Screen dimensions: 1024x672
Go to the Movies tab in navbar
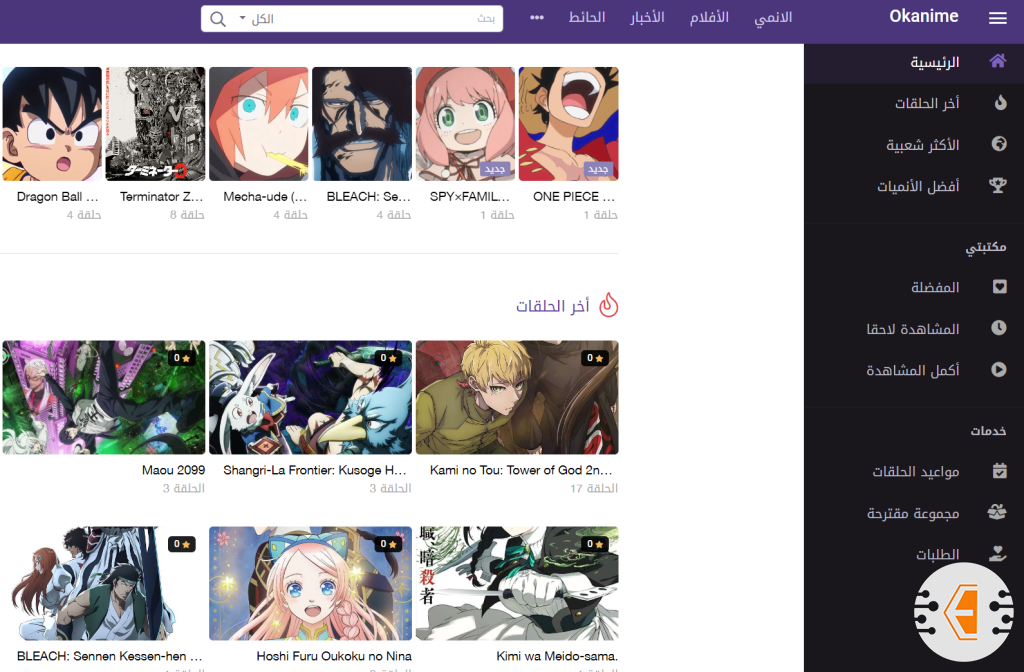pyautogui.click(x=710, y=18)
